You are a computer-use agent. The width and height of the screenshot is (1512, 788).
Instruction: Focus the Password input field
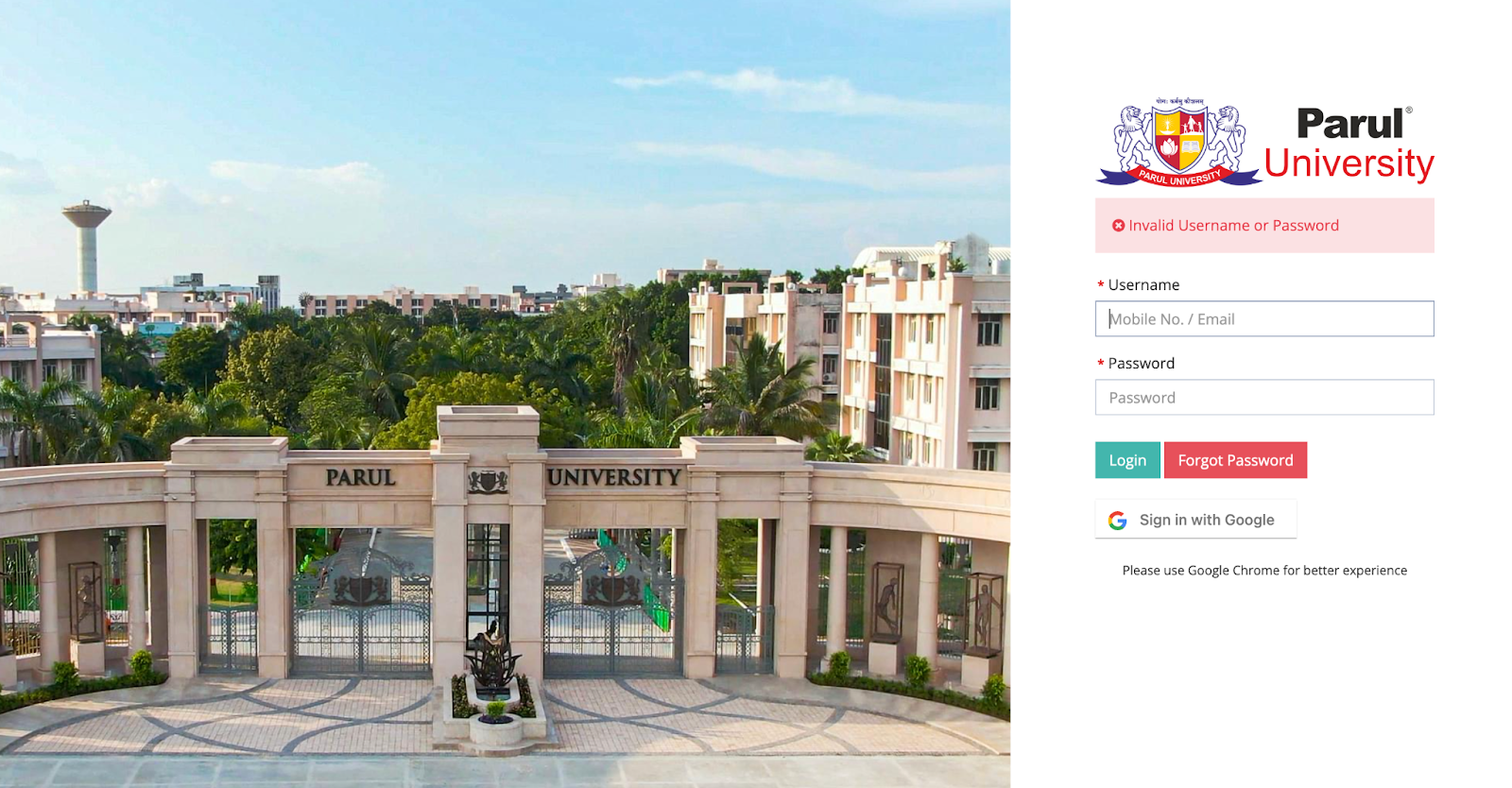coord(1264,398)
